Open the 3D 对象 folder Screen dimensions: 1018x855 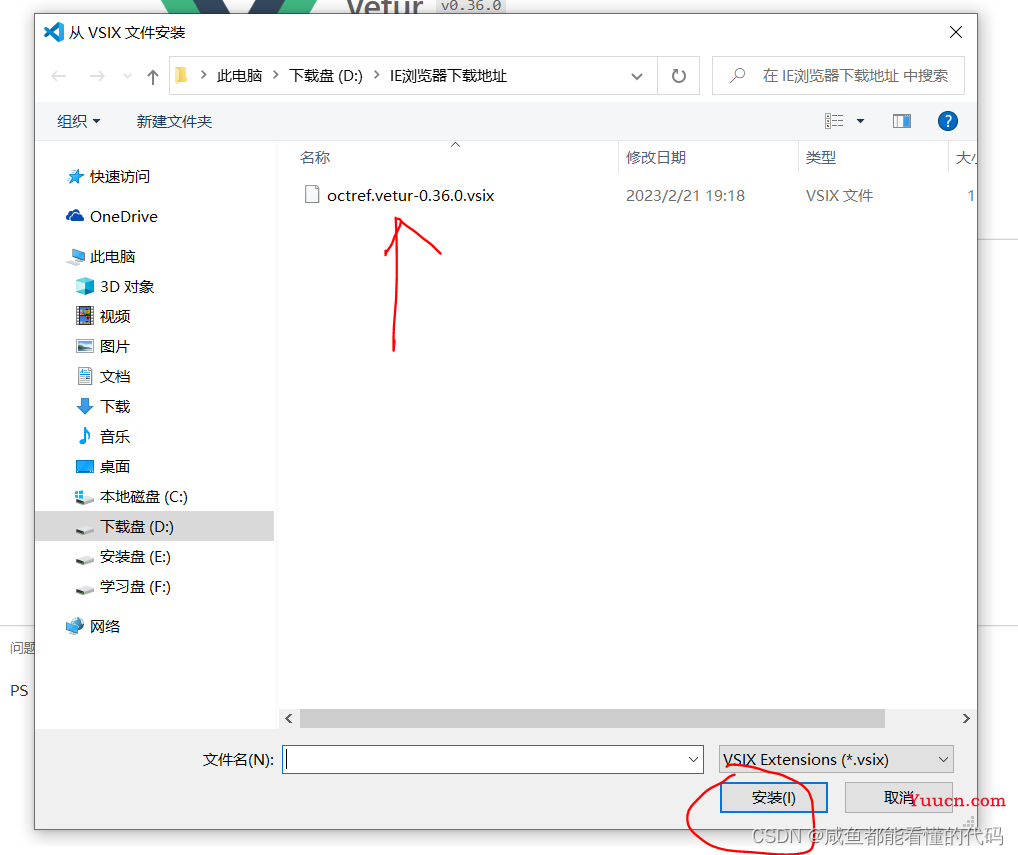(116, 286)
